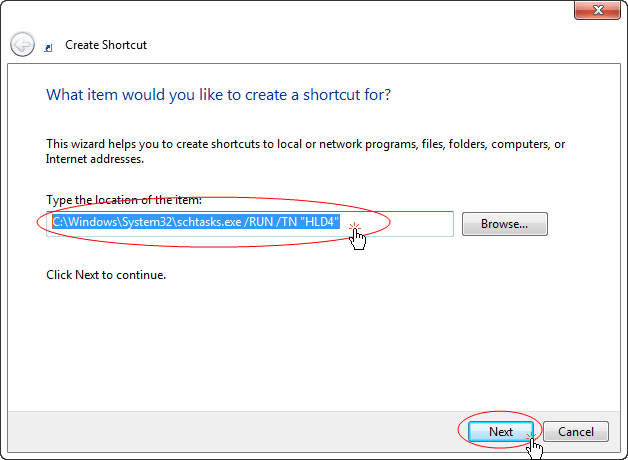Click the "Click Next to continue." text
Screen dimensions: 628x460
[106, 275]
